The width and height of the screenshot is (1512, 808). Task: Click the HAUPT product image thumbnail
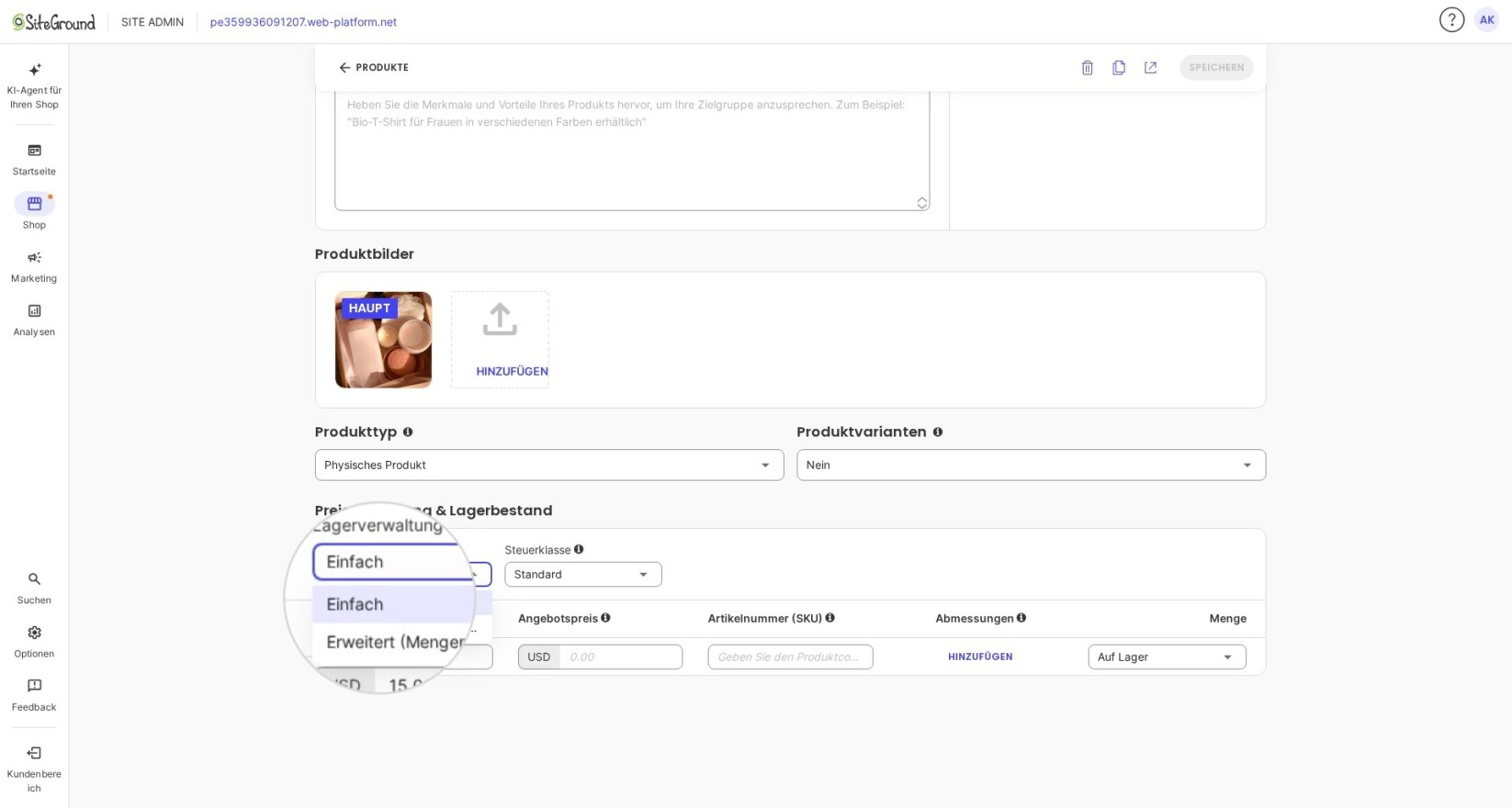coord(383,340)
